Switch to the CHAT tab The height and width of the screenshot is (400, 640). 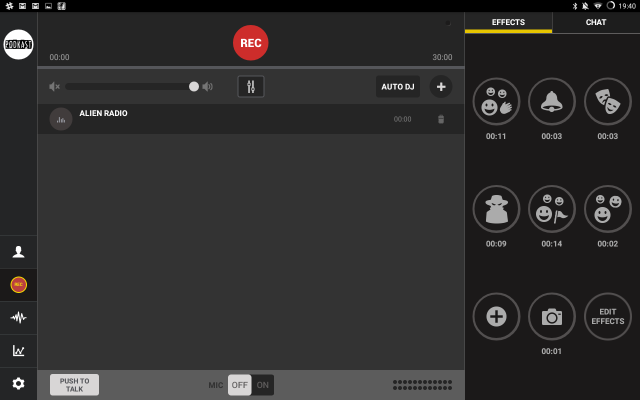point(596,22)
